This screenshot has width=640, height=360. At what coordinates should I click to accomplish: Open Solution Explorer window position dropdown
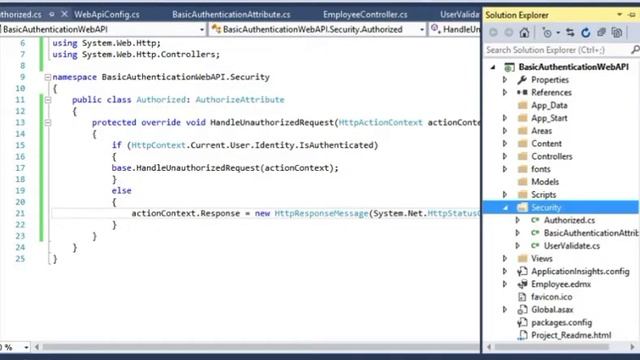click(620, 15)
